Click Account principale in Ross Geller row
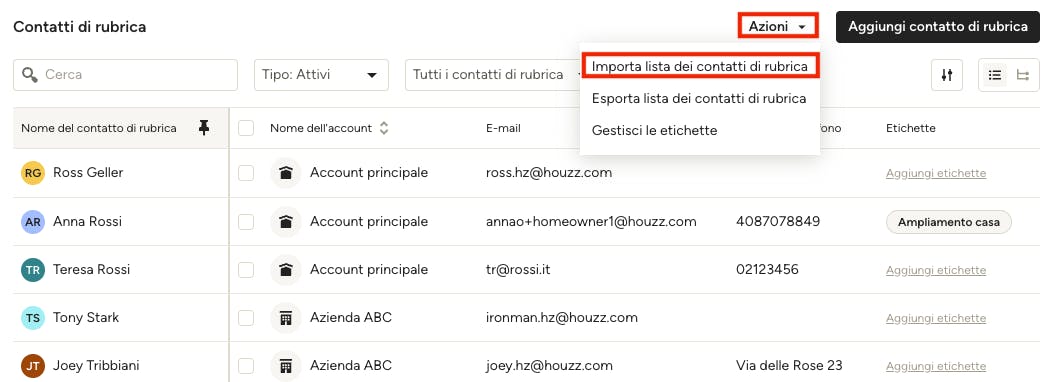 [369, 173]
